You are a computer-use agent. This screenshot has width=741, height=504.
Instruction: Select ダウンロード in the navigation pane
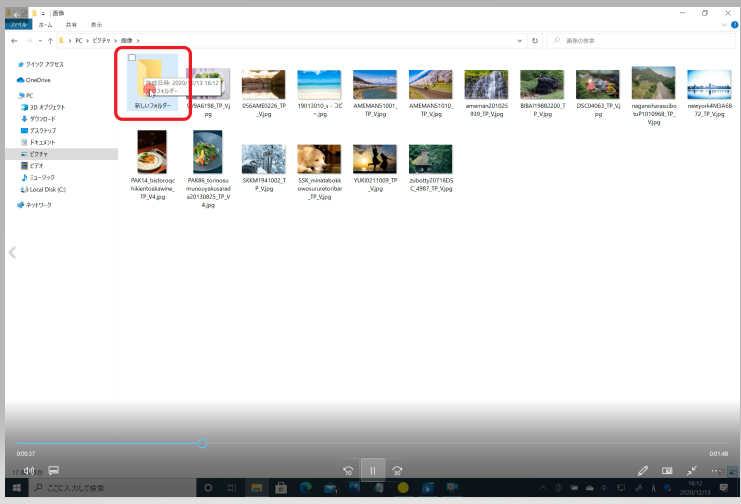pyautogui.click(x=42, y=119)
